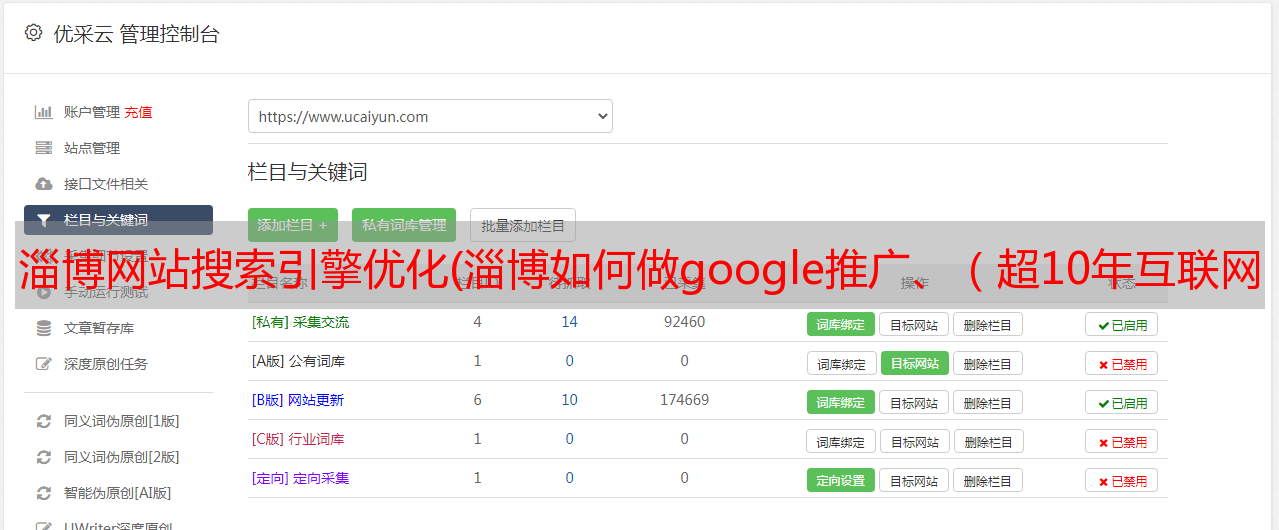The height and width of the screenshot is (530, 1279).
Task: Click green 目标网站 for 公有词库 row
Action: (915, 363)
